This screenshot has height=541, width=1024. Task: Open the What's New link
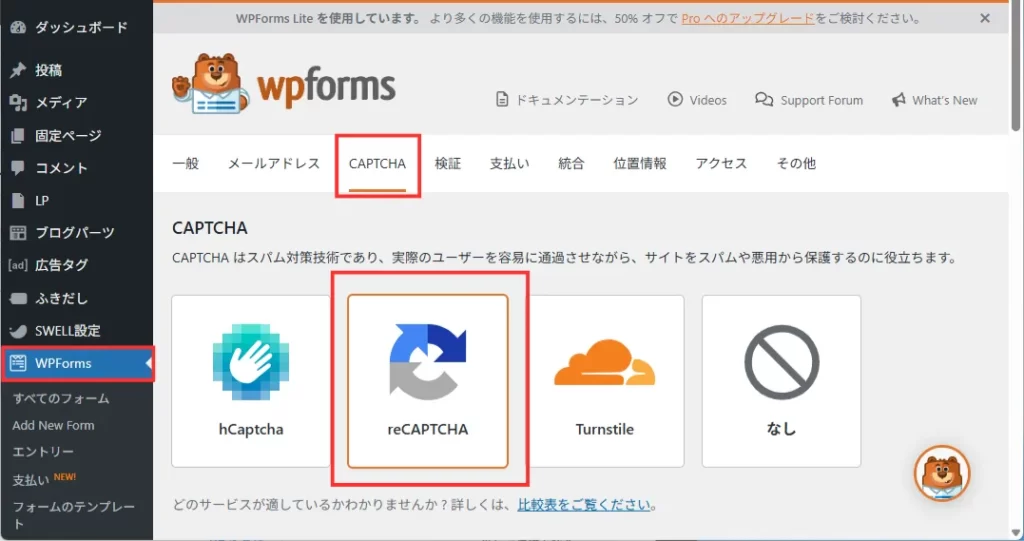pos(935,100)
